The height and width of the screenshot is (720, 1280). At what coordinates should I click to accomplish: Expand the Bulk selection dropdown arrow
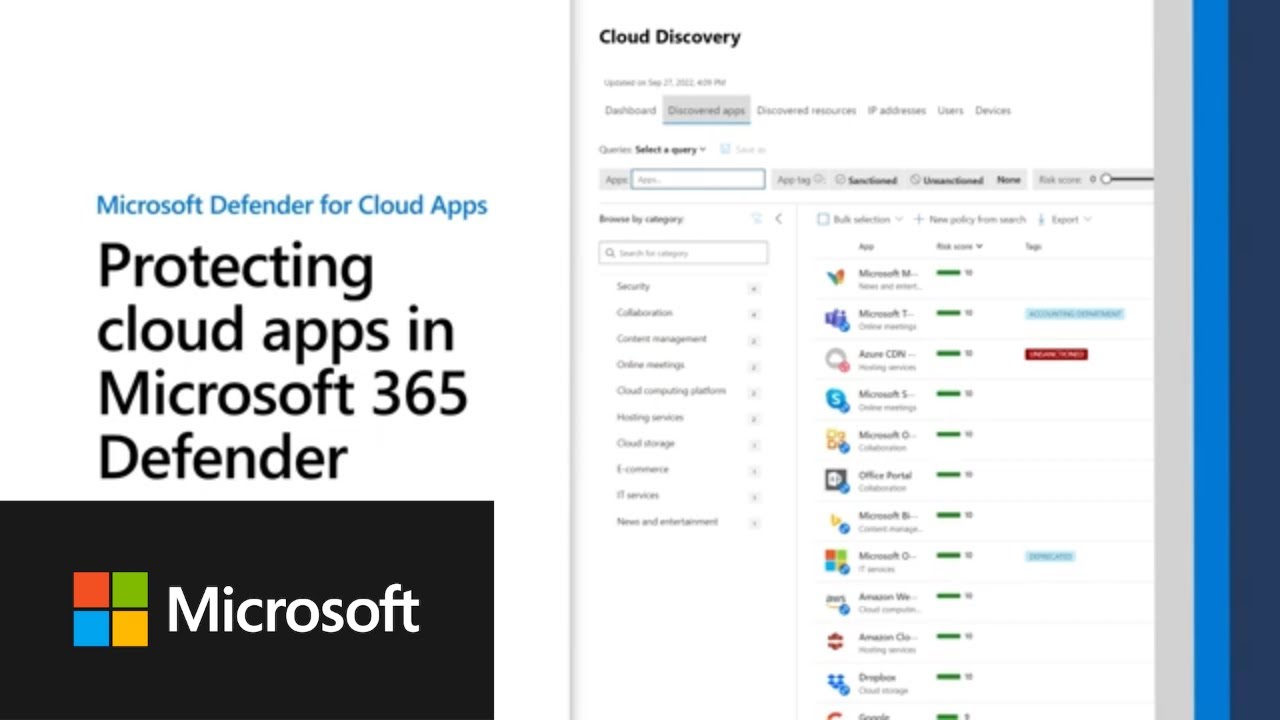(899, 219)
